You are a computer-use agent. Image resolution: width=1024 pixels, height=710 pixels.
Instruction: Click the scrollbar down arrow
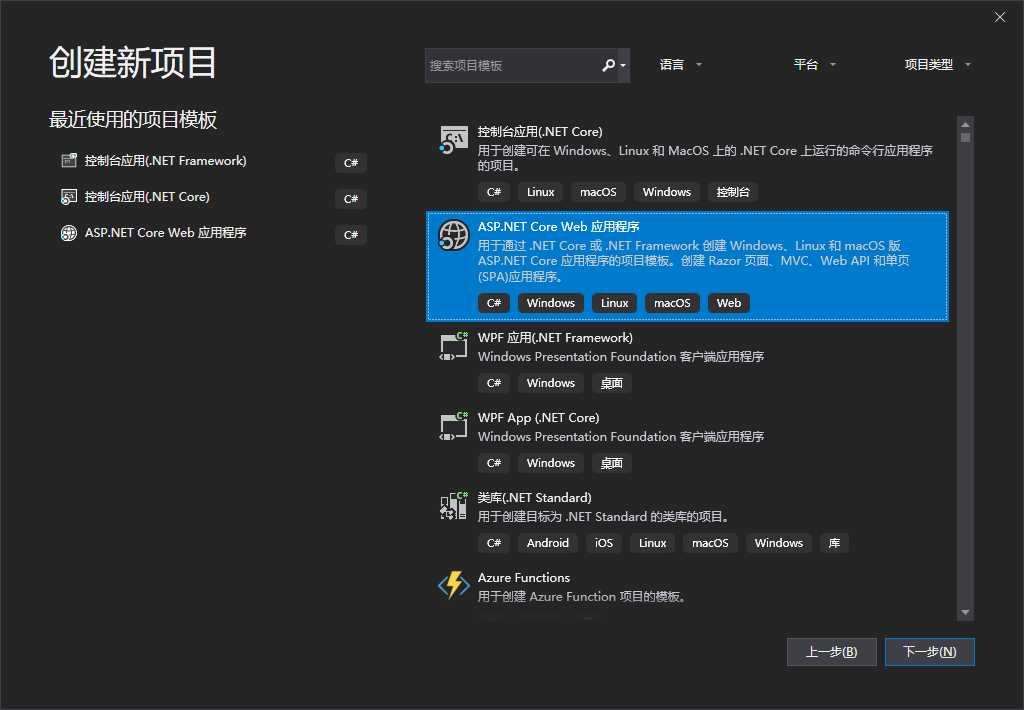pos(965,613)
